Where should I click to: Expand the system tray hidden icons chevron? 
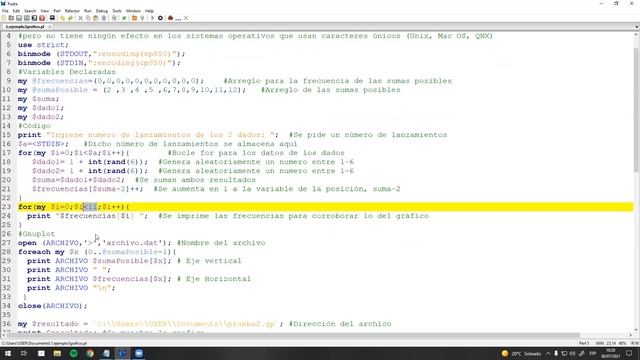(x=548, y=353)
